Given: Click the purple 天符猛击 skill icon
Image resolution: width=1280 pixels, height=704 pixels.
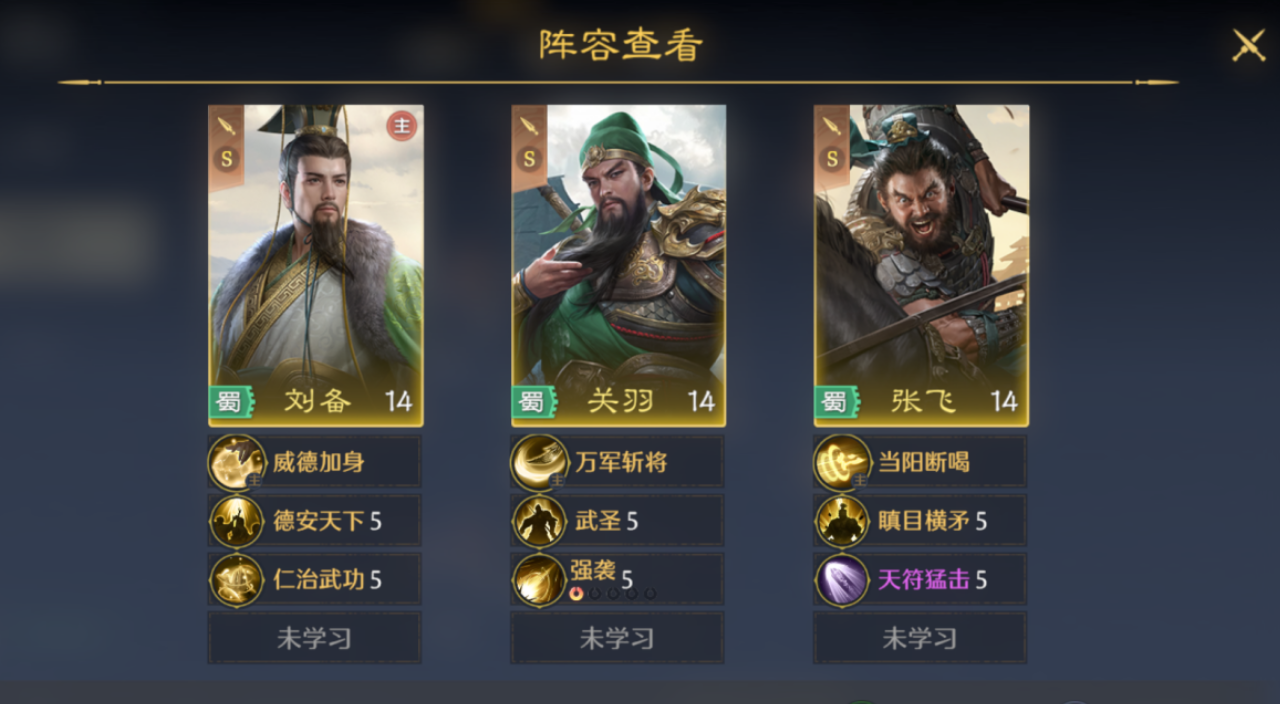Looking at the screenshot, I should [x=842, y=580].
